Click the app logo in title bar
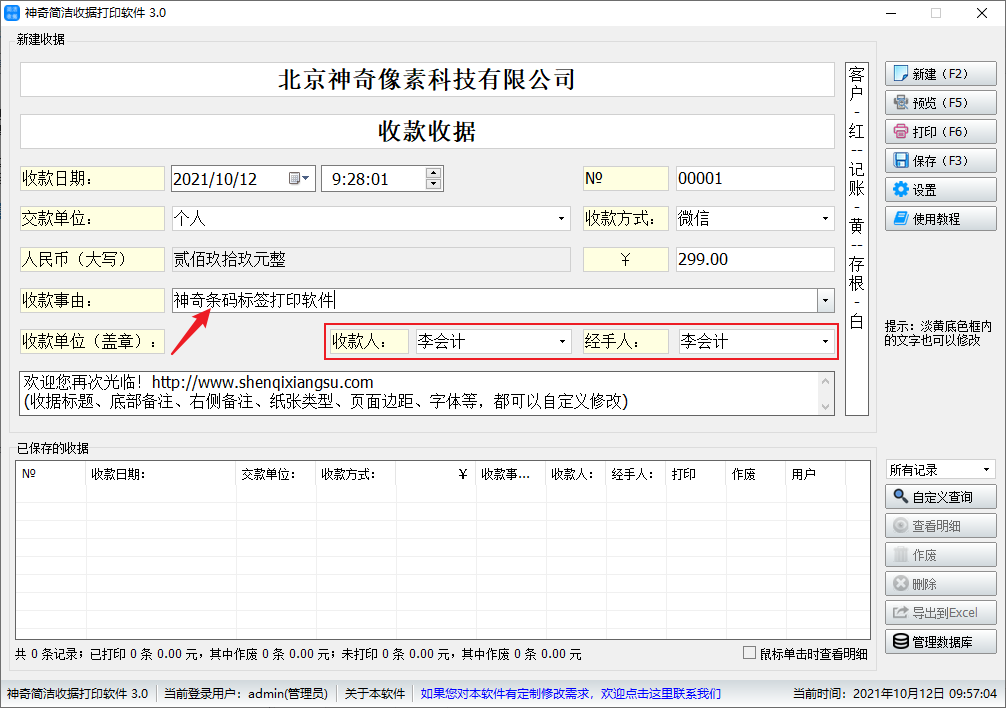1006x708 pixels. click(x=12, y=13)
